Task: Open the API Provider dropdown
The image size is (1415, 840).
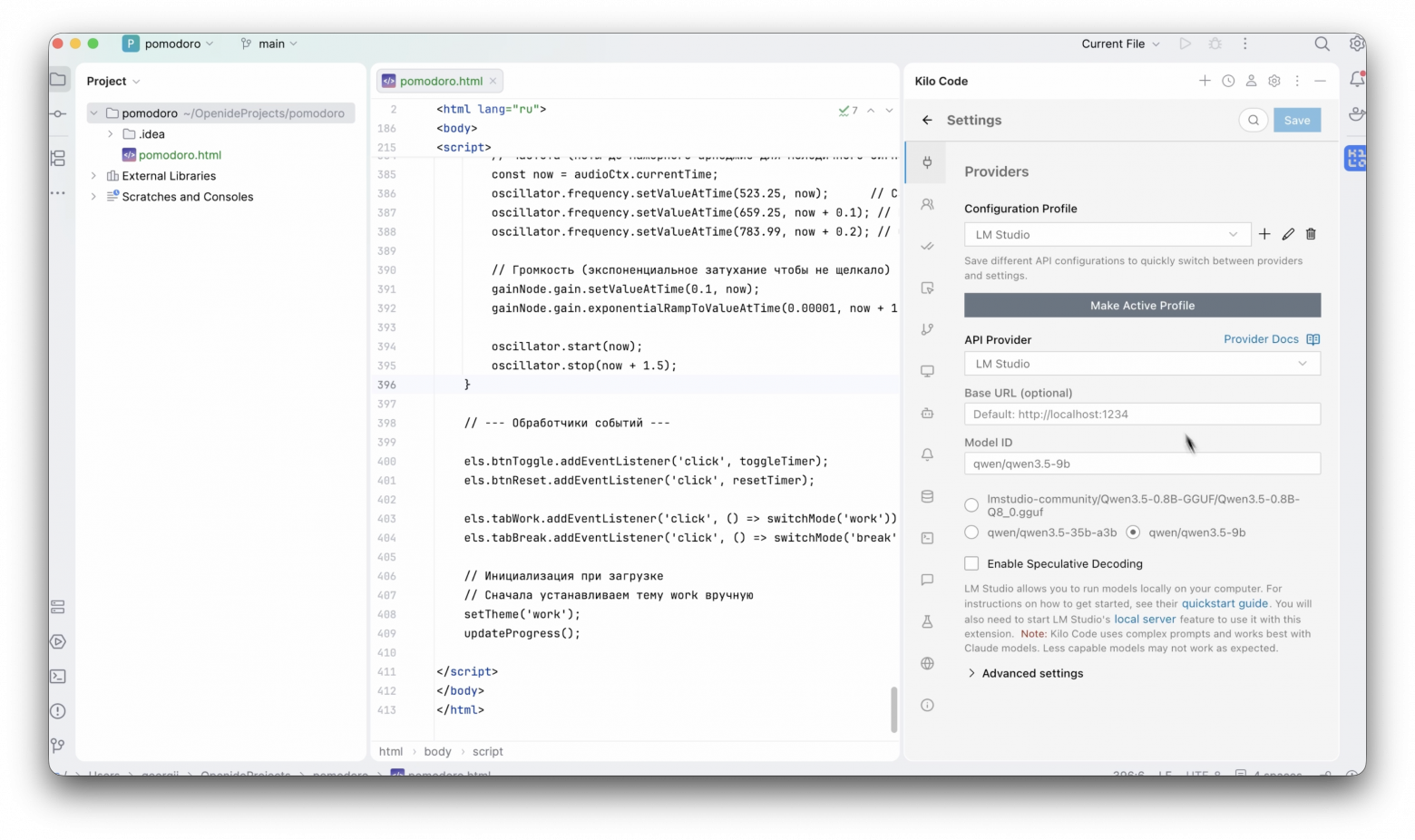Action: click(x=1141, y=363)
